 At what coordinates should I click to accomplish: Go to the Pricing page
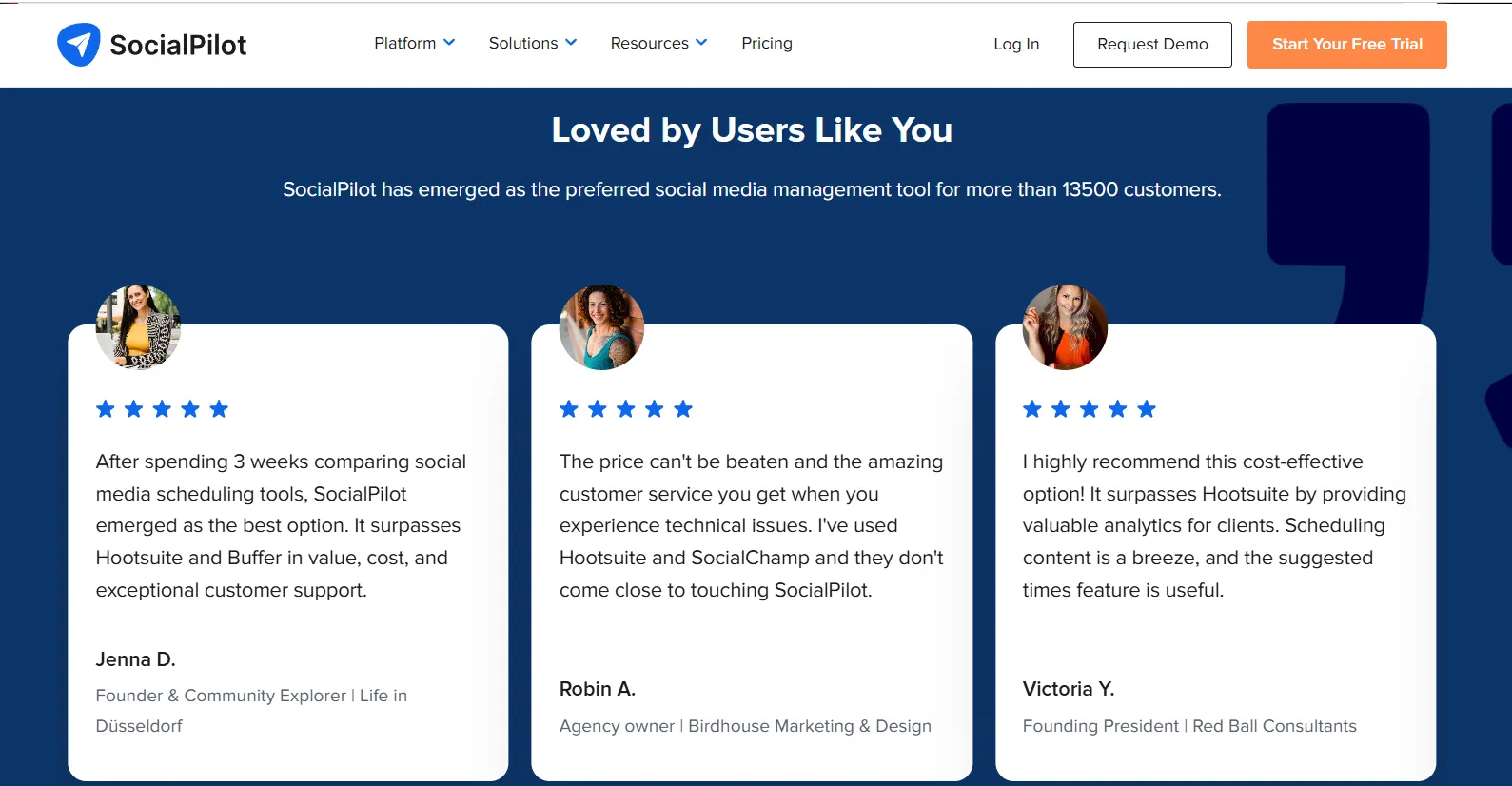767,43
